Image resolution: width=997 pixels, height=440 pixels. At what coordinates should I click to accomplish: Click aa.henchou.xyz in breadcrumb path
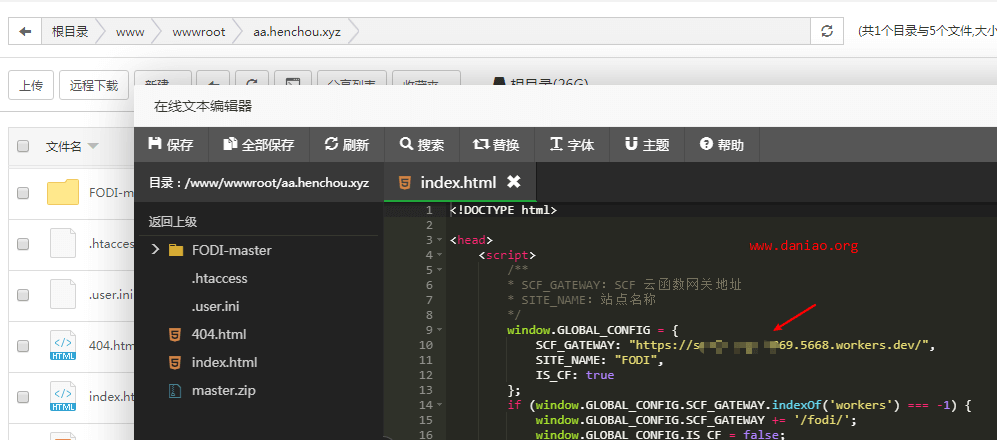click(x=296, y=31)
